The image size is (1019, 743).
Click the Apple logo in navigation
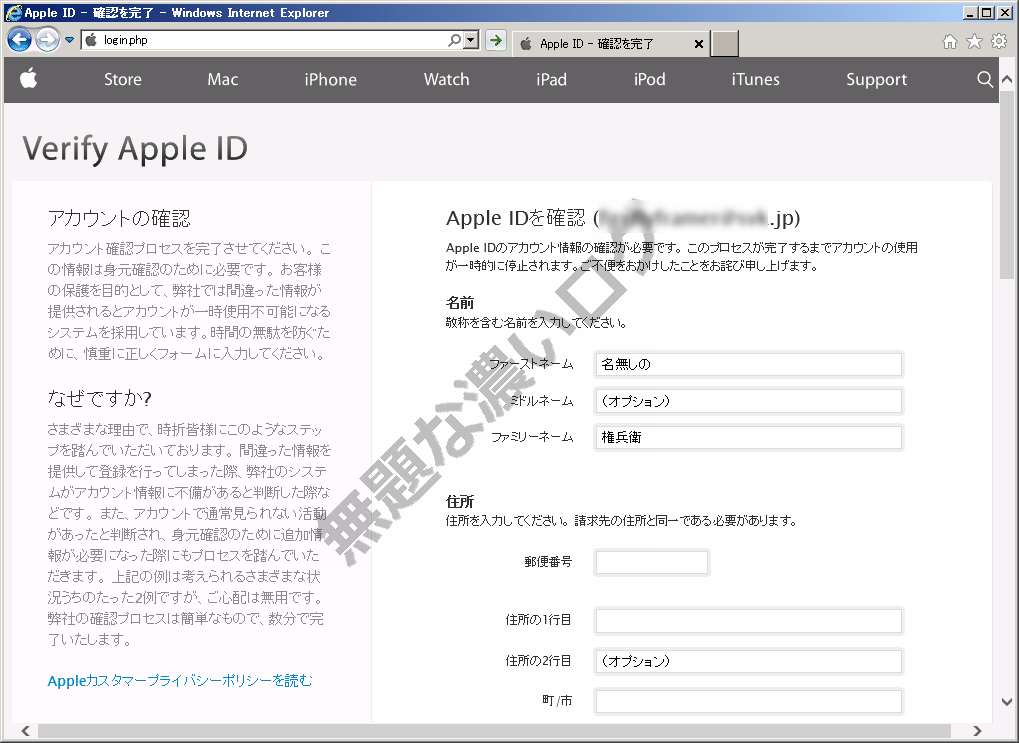(28, 79)
